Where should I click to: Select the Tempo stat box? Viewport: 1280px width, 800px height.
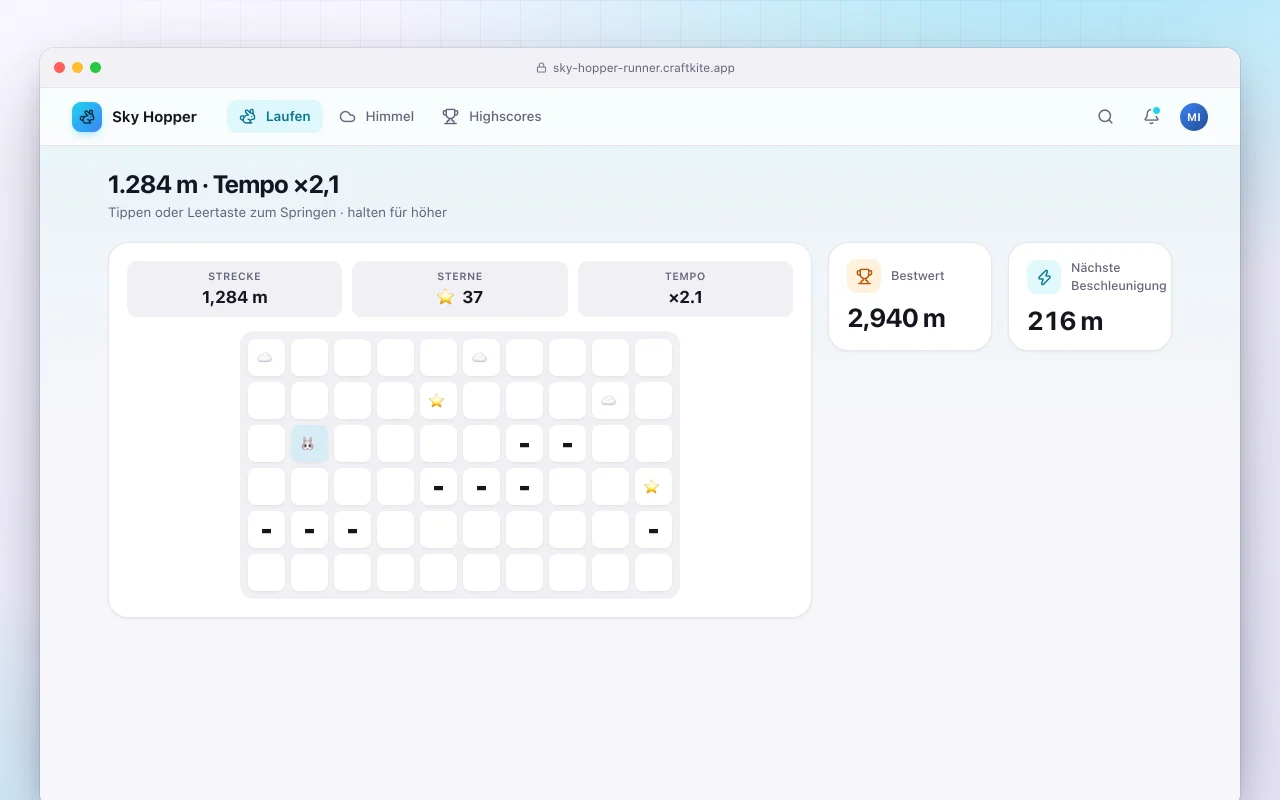pyautogui.click(x=685, y=289)
